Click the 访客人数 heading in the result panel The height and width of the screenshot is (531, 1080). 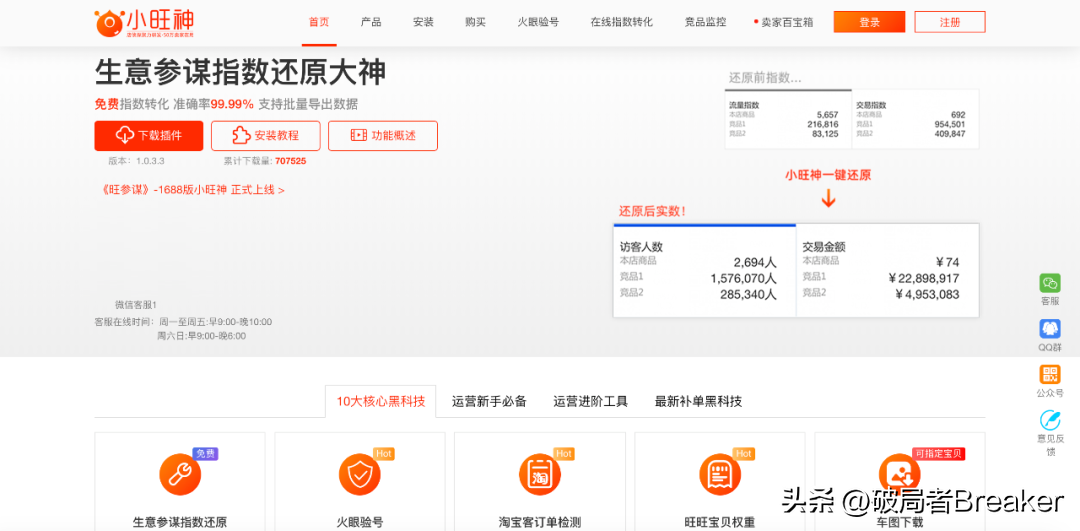point(641,247)
